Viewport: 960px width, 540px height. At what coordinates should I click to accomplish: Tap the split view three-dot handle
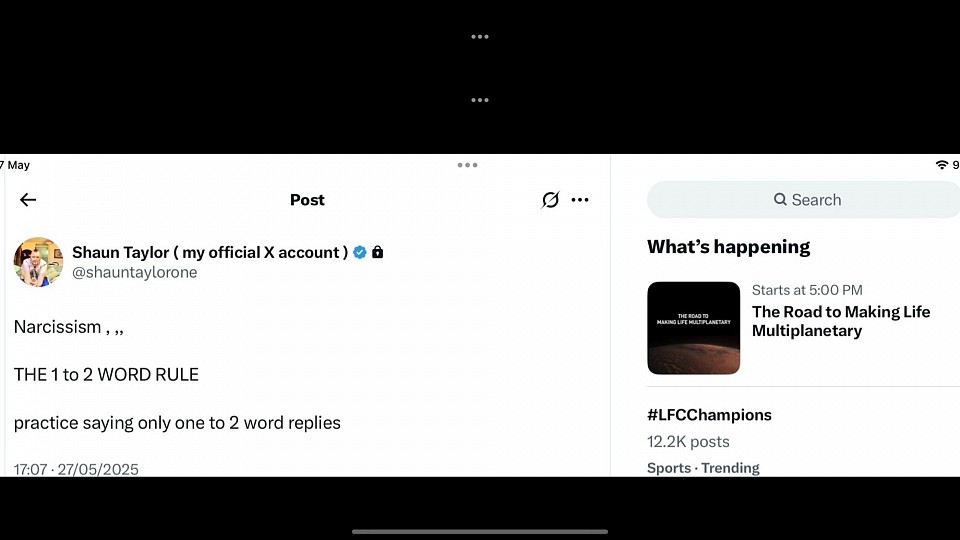tap(467, 165)
